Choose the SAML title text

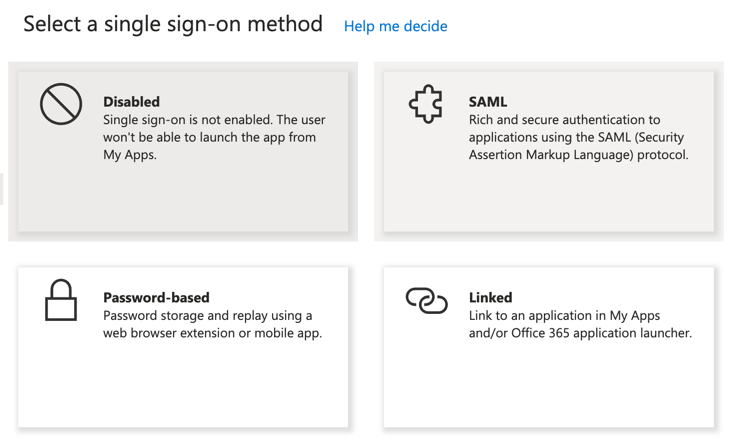click(x=488, y=102)
